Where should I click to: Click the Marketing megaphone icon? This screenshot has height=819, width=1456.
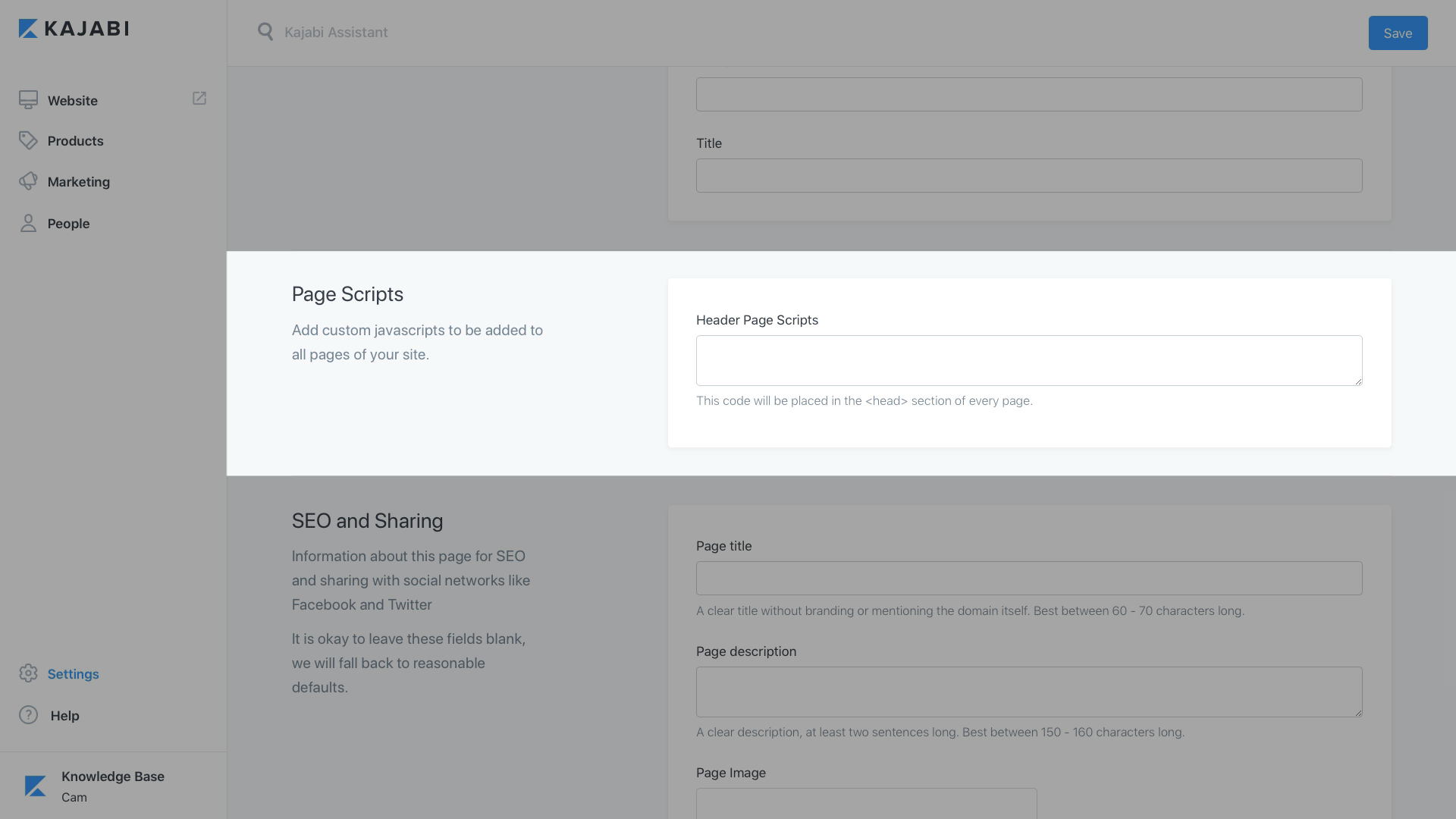click(28, 181)
